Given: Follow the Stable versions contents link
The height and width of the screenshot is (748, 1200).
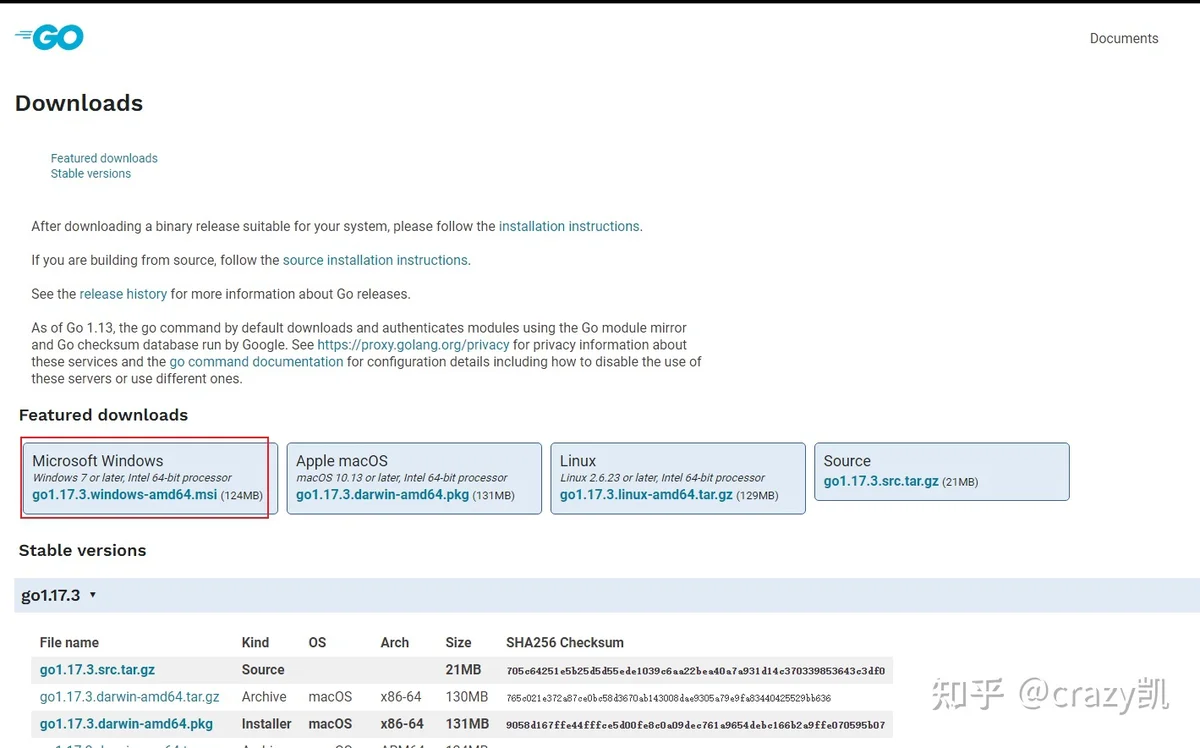Looking at the screenshot, I should tap(91, 173).
